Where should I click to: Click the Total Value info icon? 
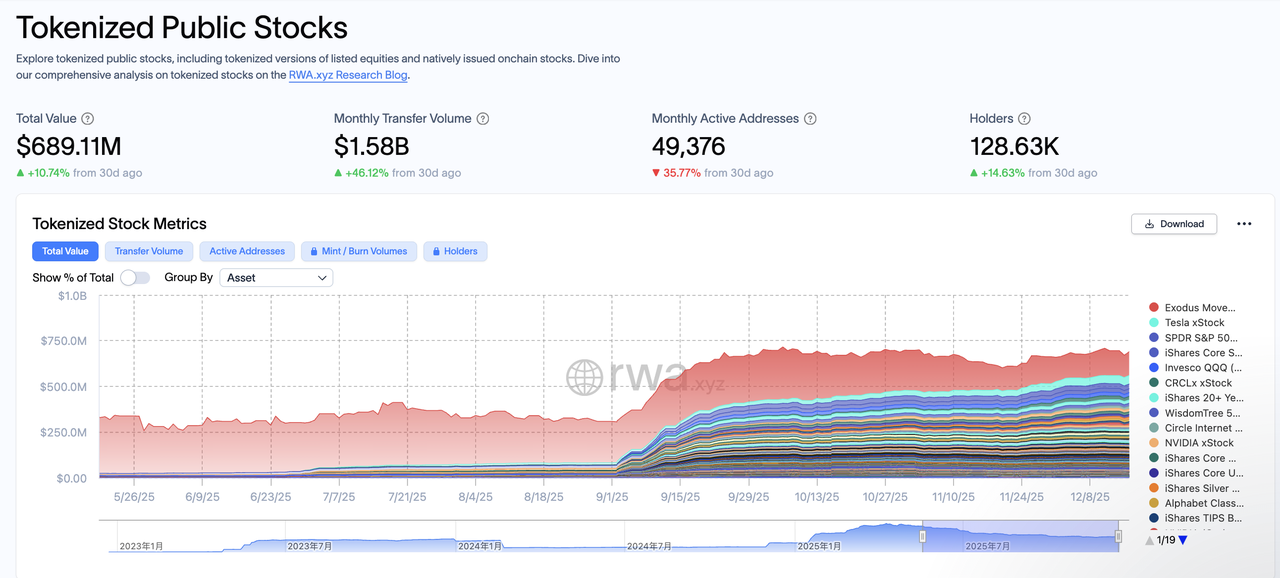click(x=88, y=119)
